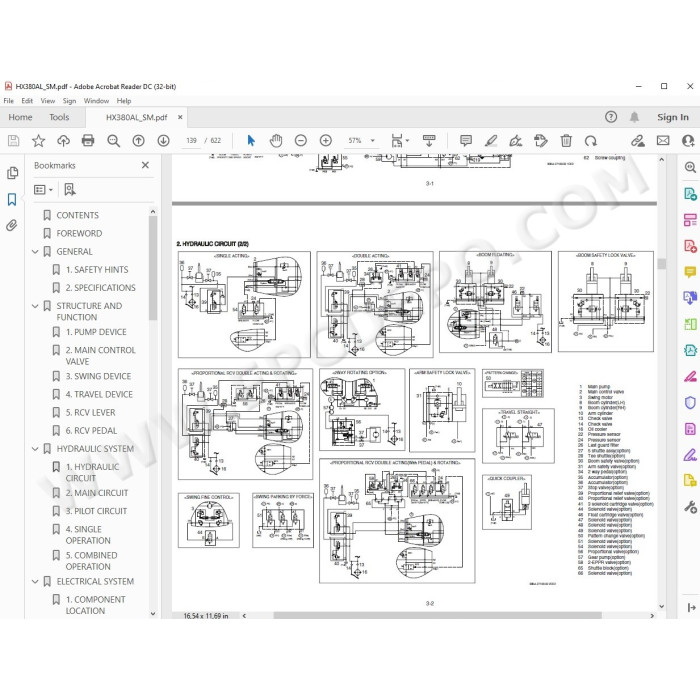Screen dimensions: 700x700
Task: Open Page Thumbnails panel
Action: 12,173
